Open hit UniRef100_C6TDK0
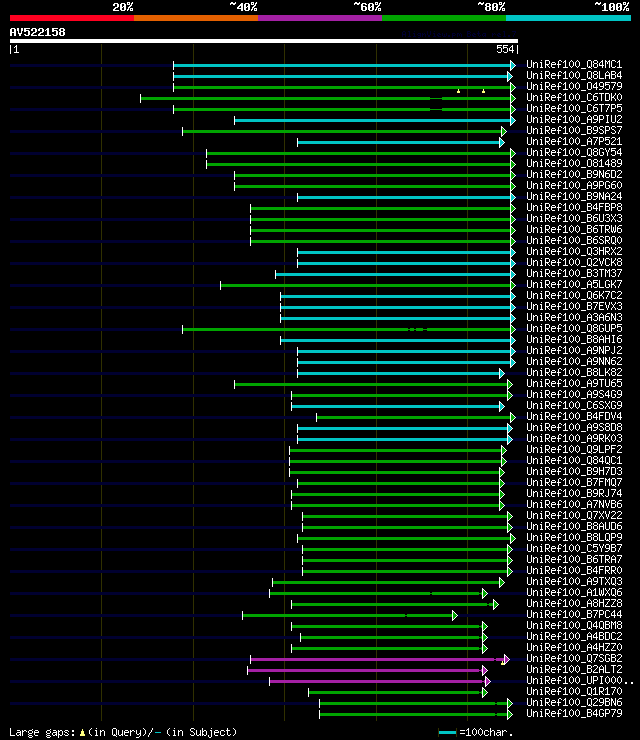This screenshot has width=640, height=740. (574, 97)
